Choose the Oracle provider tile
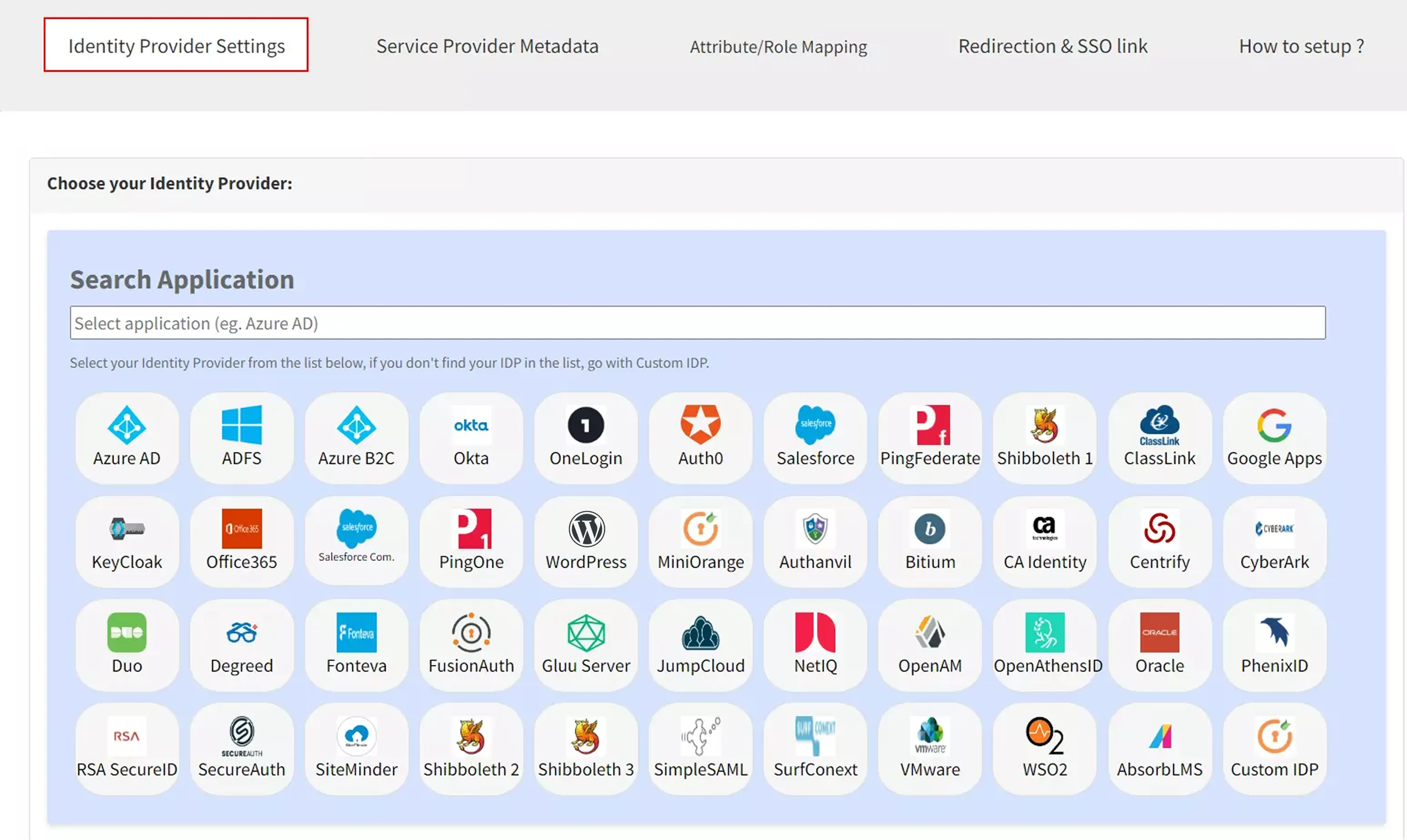Viewport: 1407px width, 840px height. pyautogui.click(x=1159, y=645)
